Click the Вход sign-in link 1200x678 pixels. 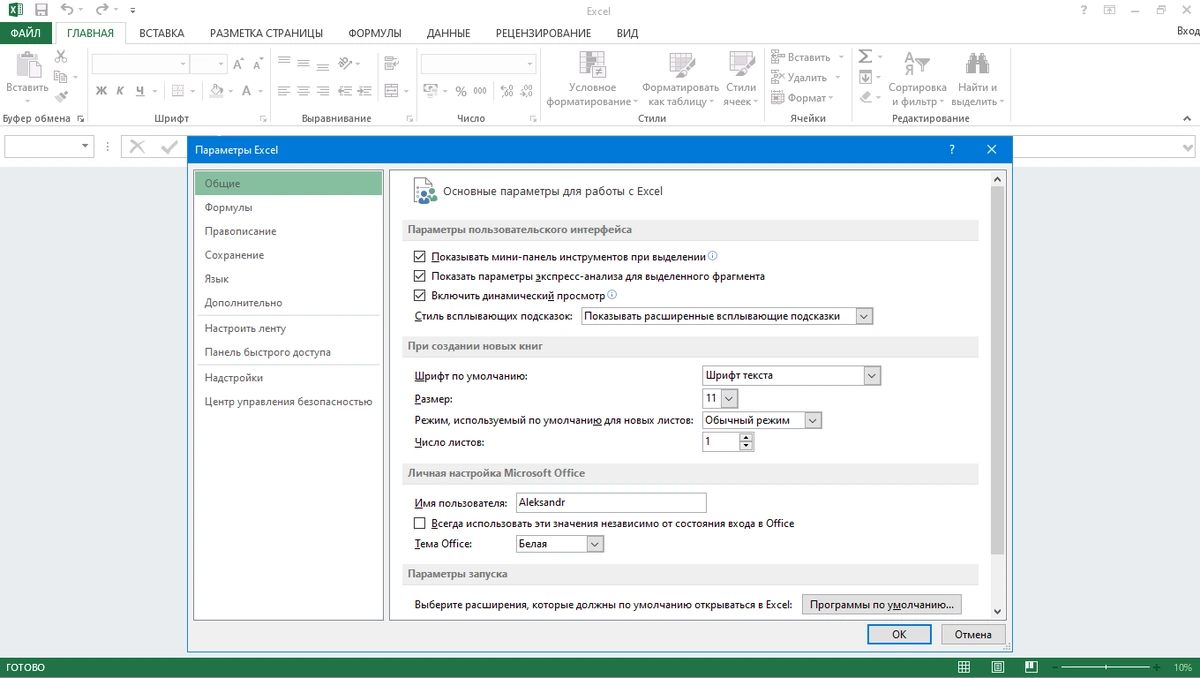tap(1187, 33)
